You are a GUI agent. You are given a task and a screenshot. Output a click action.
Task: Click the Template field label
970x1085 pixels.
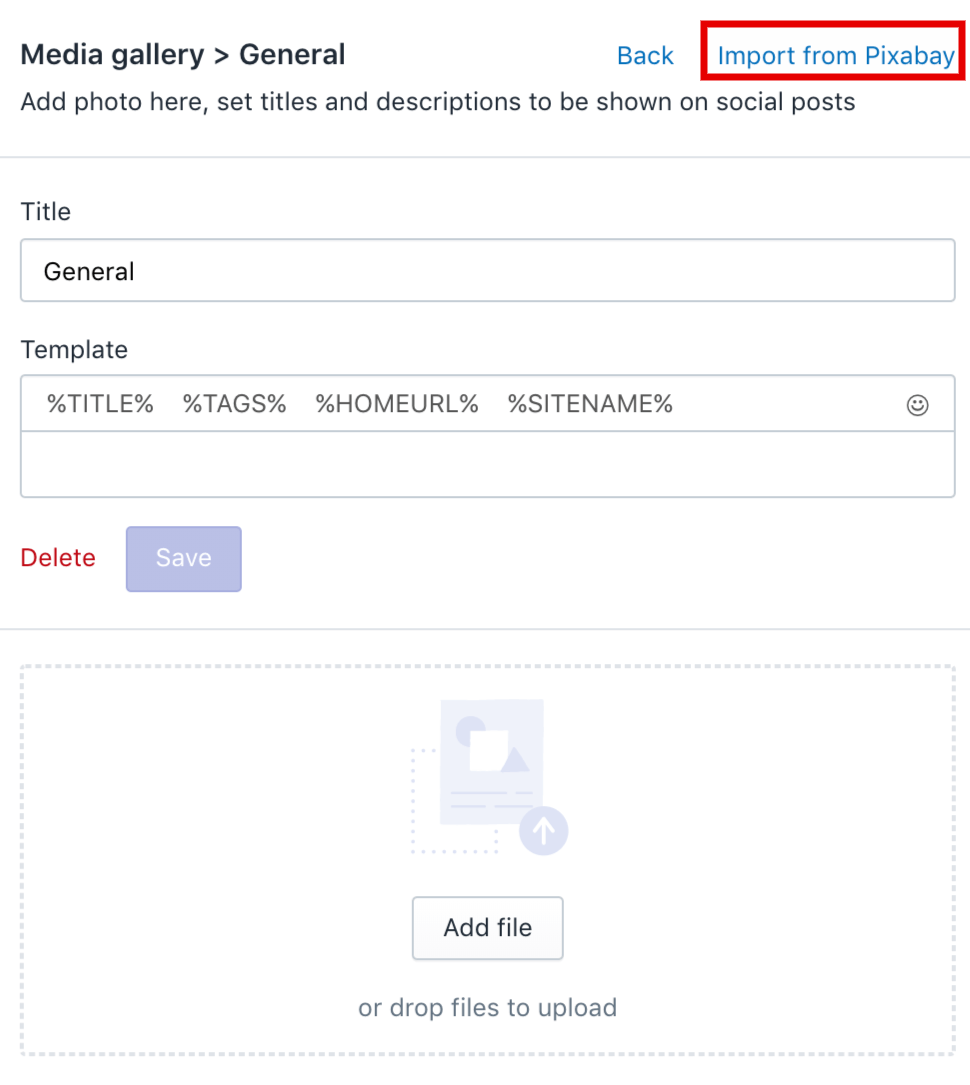click(x=74, y=350)
